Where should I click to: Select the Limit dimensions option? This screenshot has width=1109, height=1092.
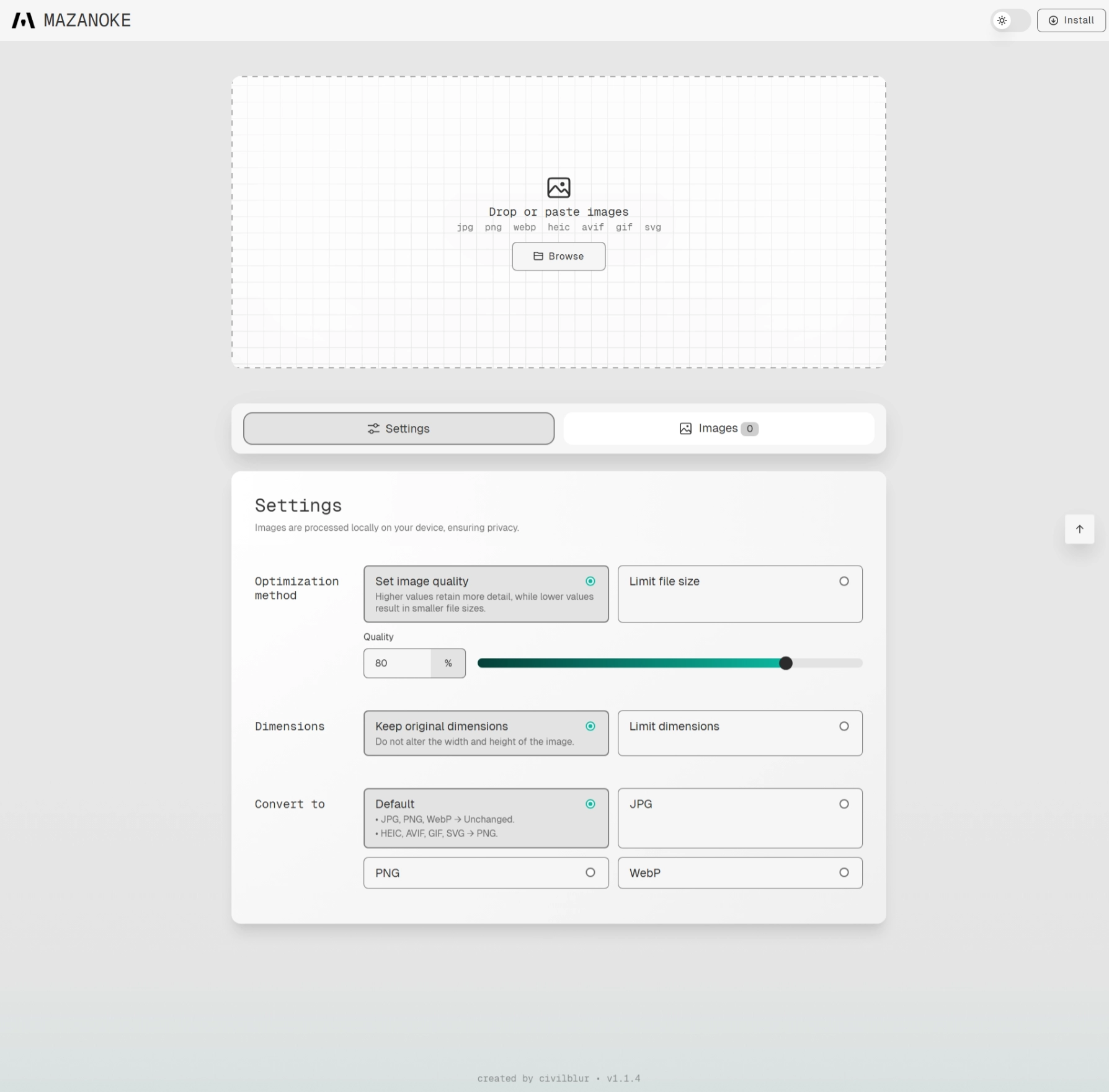pos(740,733)
